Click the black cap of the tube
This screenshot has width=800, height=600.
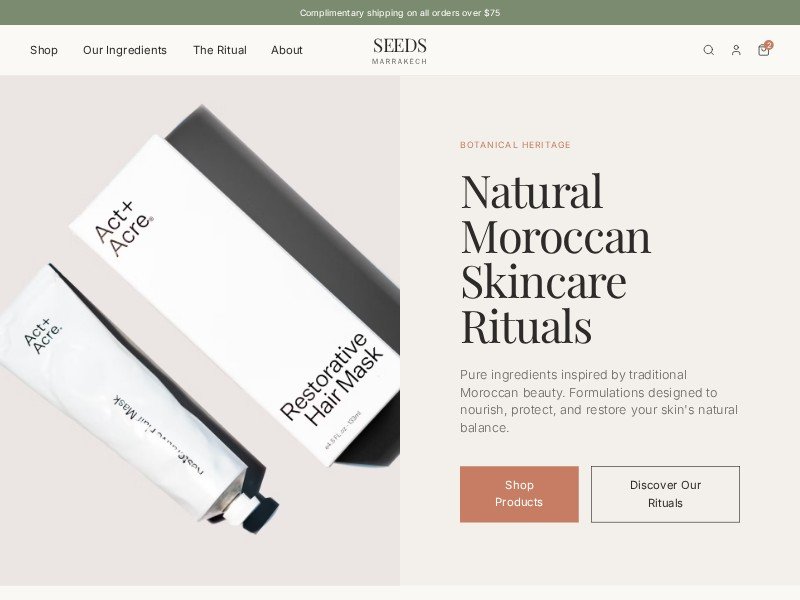(x=261, y=513)
